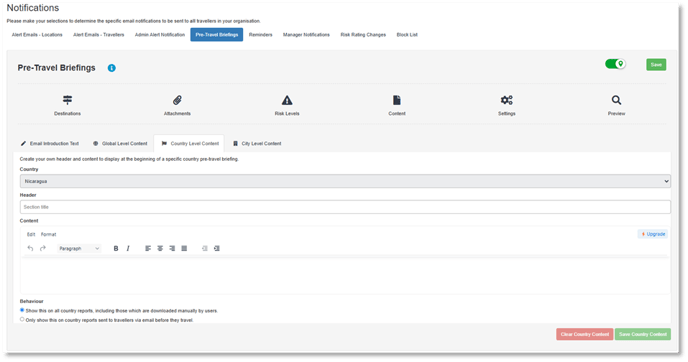Screen dimensions: 688x362
Task: Open the Destinations signpost icon
Action: pos(67,100)
